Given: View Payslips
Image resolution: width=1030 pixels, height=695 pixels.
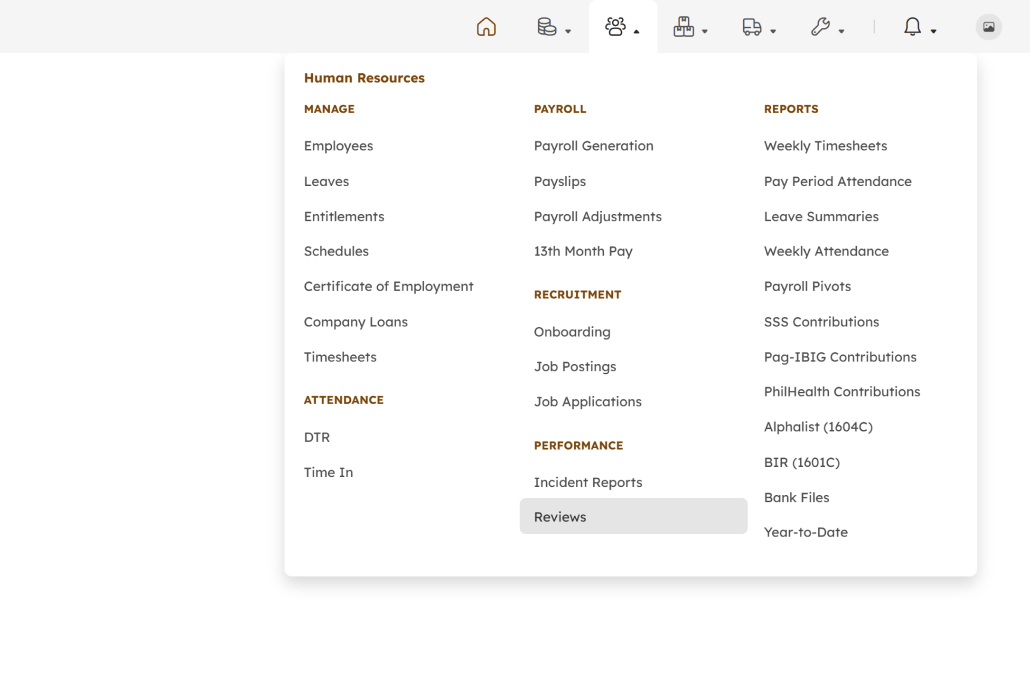Looking at the screenshot, I should pyautogui.click(x=560, y=181).
